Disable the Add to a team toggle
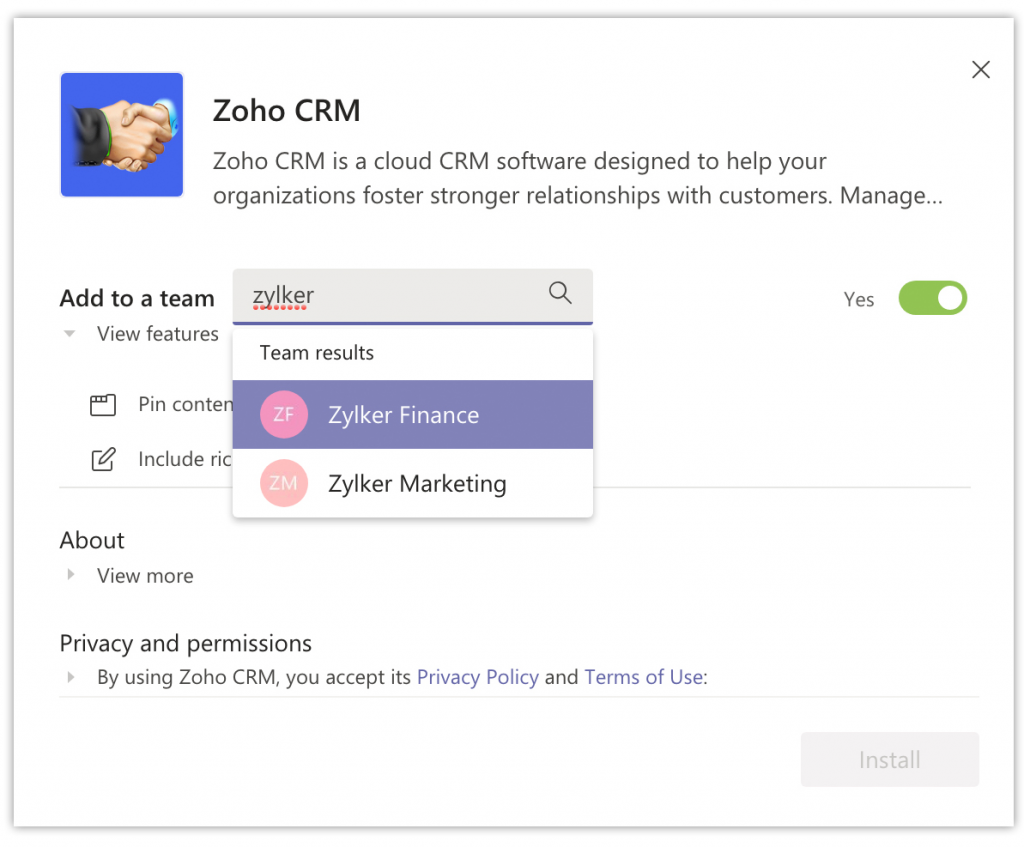The image size is (1024, 847). 932,298
